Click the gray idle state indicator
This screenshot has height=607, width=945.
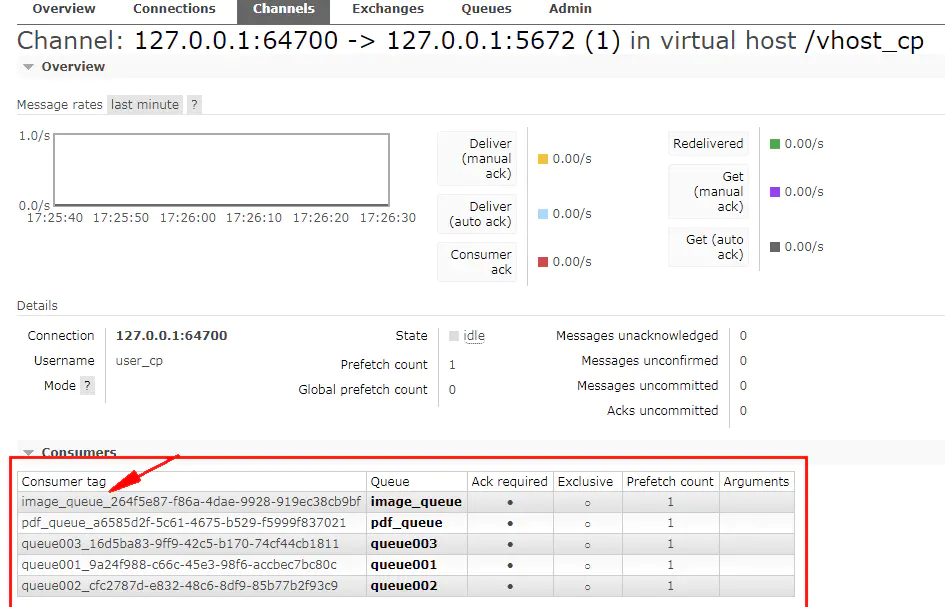point(454,336)
